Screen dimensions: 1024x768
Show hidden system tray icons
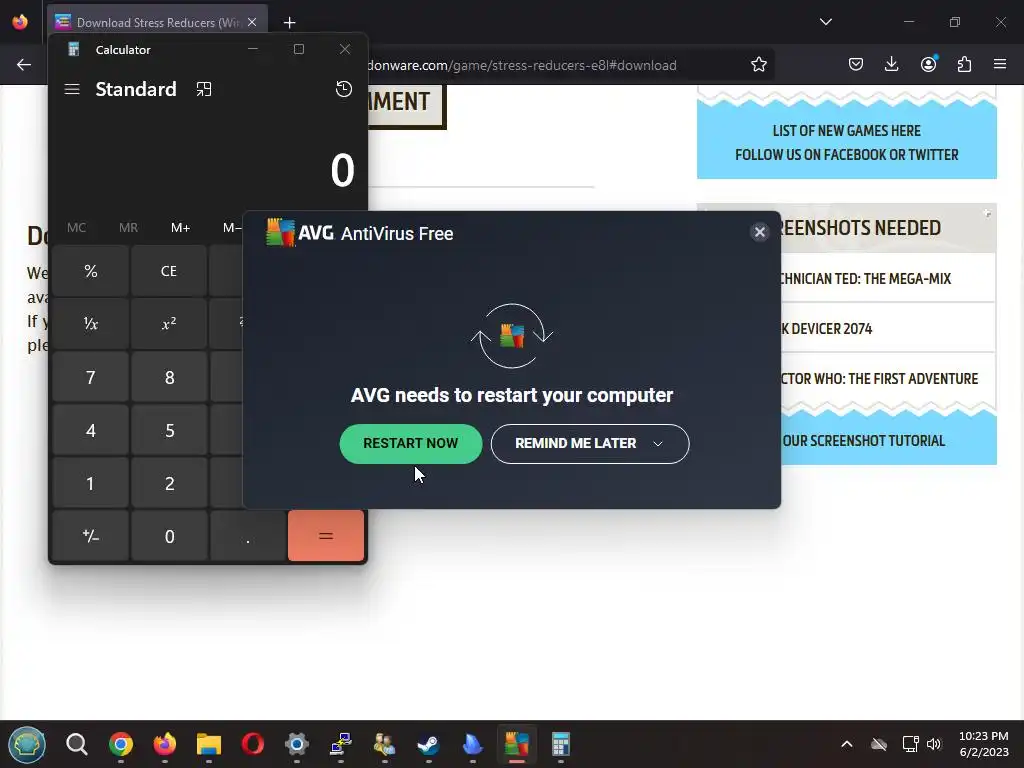(846, 744)
